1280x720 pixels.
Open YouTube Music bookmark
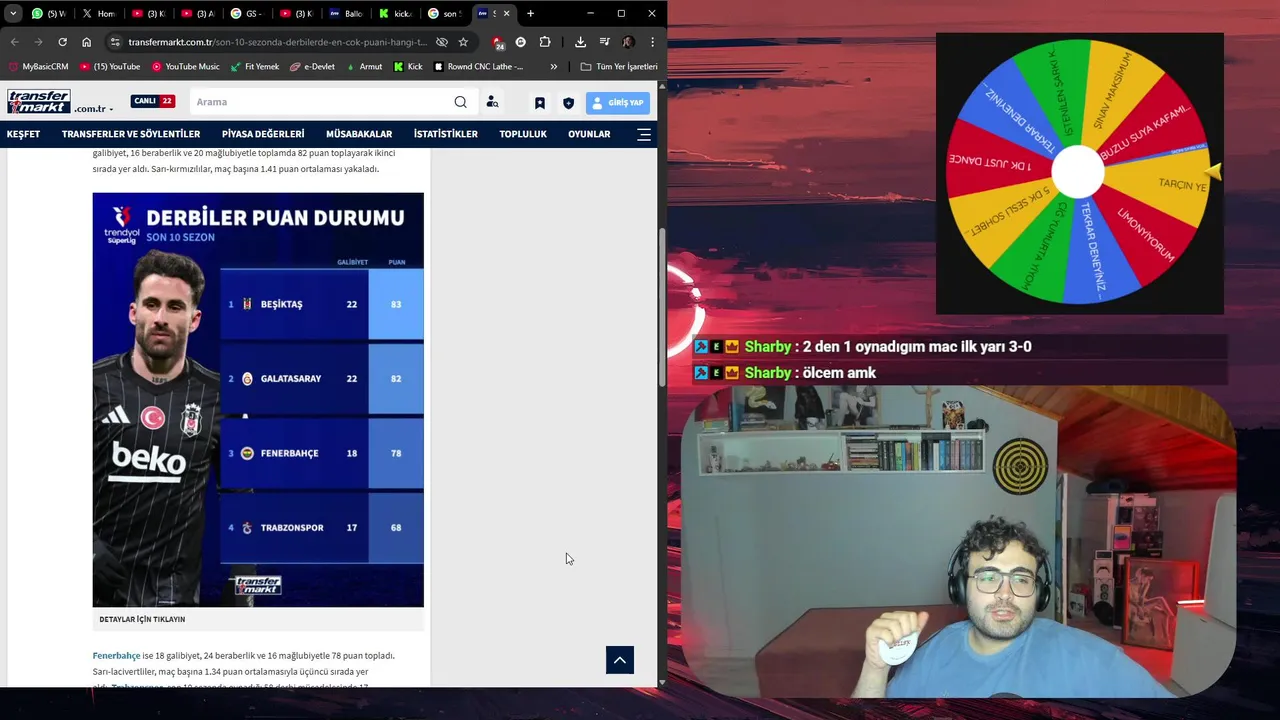(x=185, y=67)
